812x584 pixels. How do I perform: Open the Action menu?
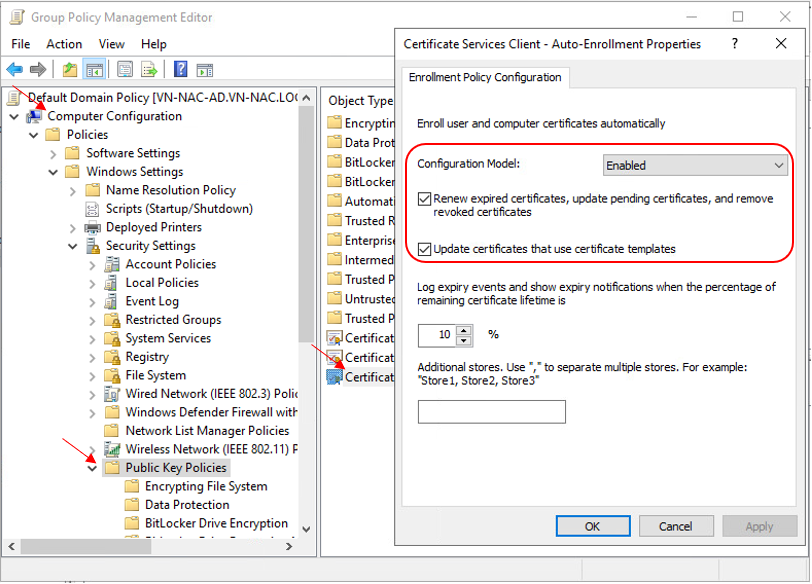pos(64,44)
